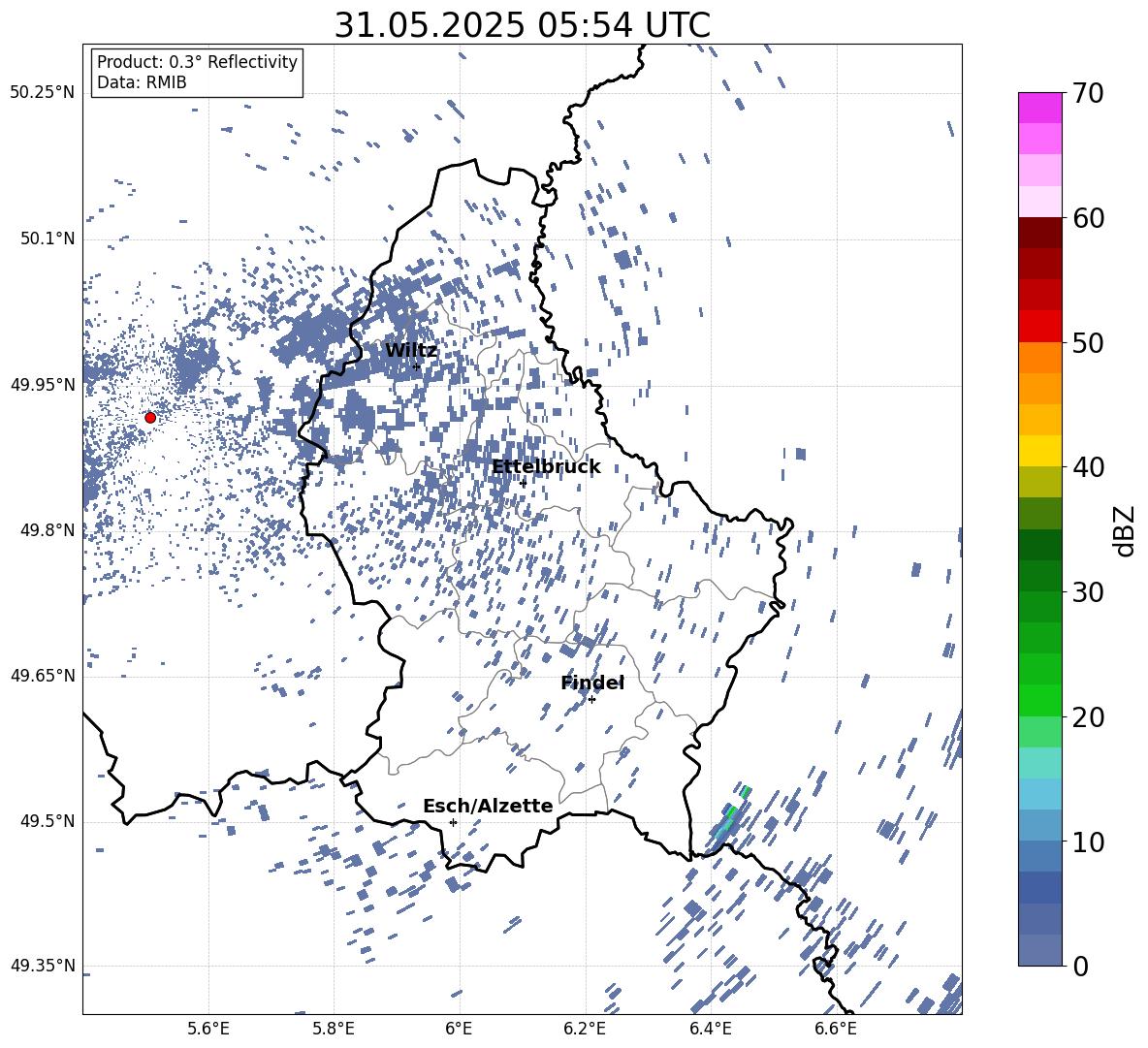The height and width of the screenshot is (1048, 1148).
Task: Click the bright green colorbar segment above 20
Action: point(1039,700)
